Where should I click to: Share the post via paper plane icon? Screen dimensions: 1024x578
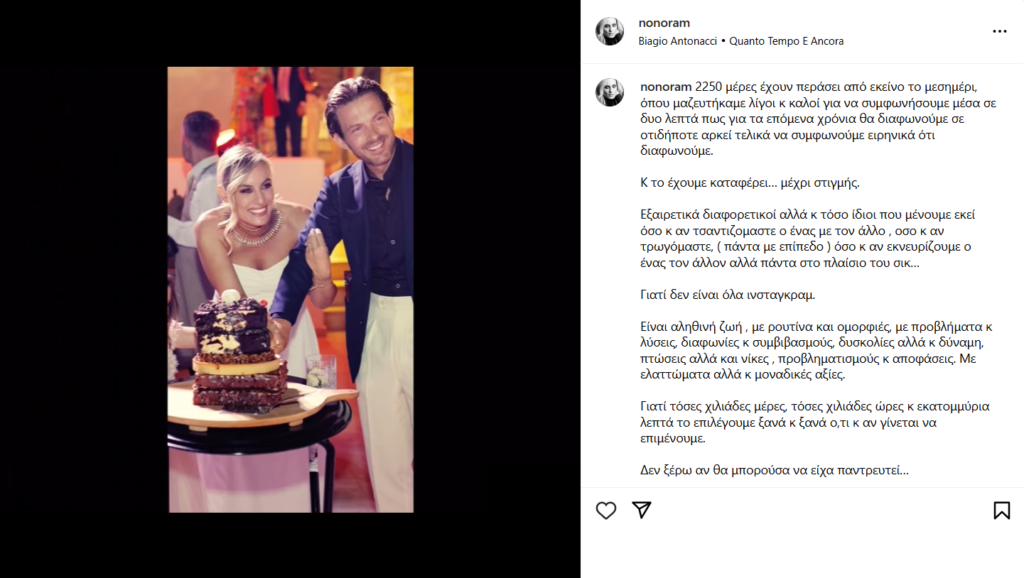642,509
